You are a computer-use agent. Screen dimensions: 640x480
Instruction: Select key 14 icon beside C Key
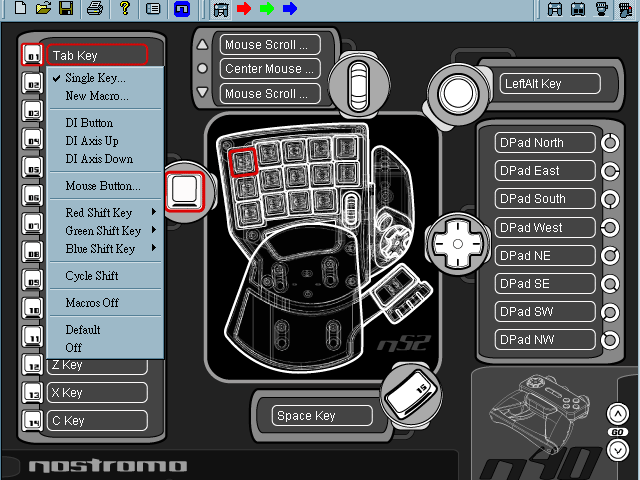pos(32,421)
